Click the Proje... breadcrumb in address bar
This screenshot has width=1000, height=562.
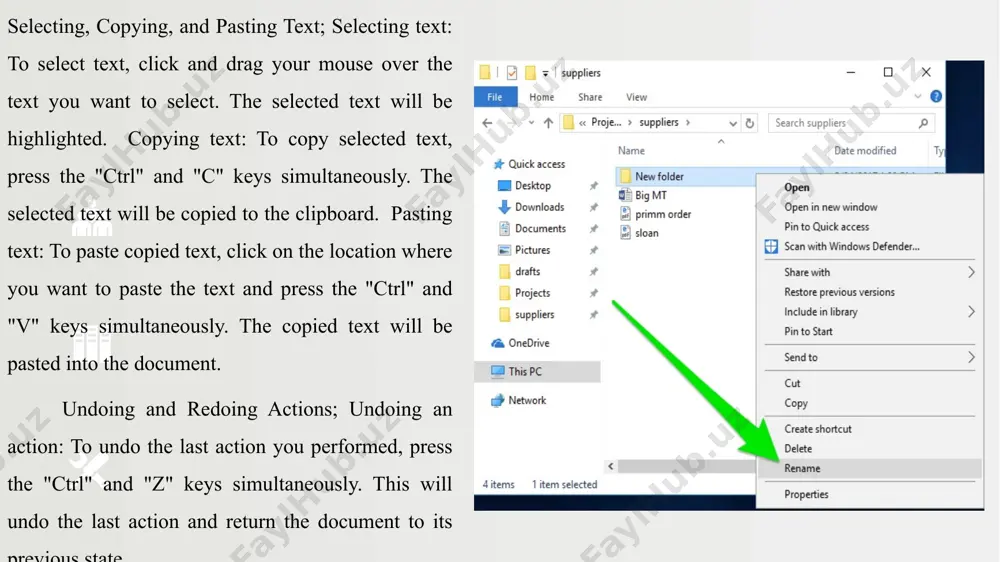pos(606,122)
